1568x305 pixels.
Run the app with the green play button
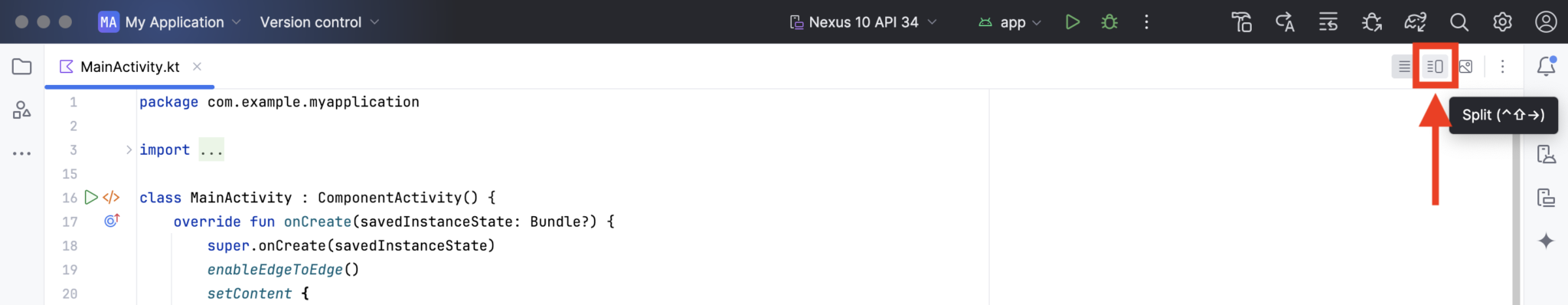pos(1072,22)
